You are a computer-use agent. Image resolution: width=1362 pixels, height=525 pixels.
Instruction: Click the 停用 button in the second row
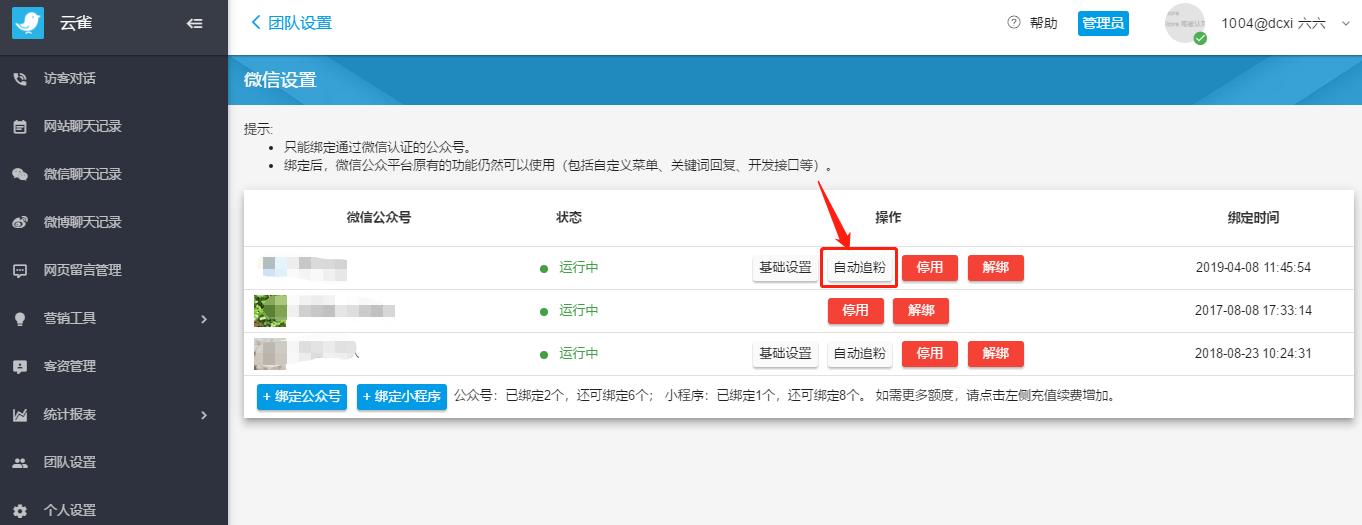coord(856,311)
